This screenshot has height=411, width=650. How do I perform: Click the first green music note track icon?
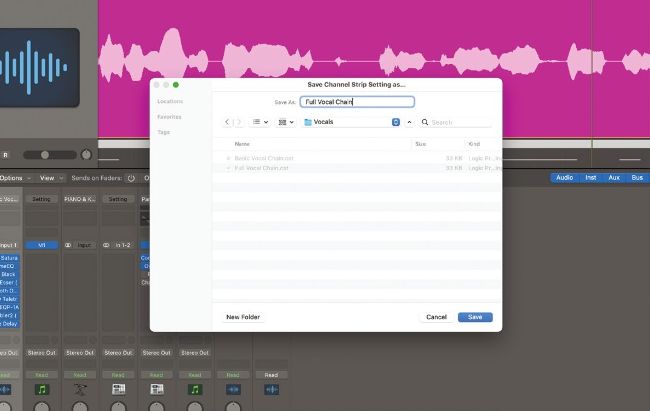[42, 388]
